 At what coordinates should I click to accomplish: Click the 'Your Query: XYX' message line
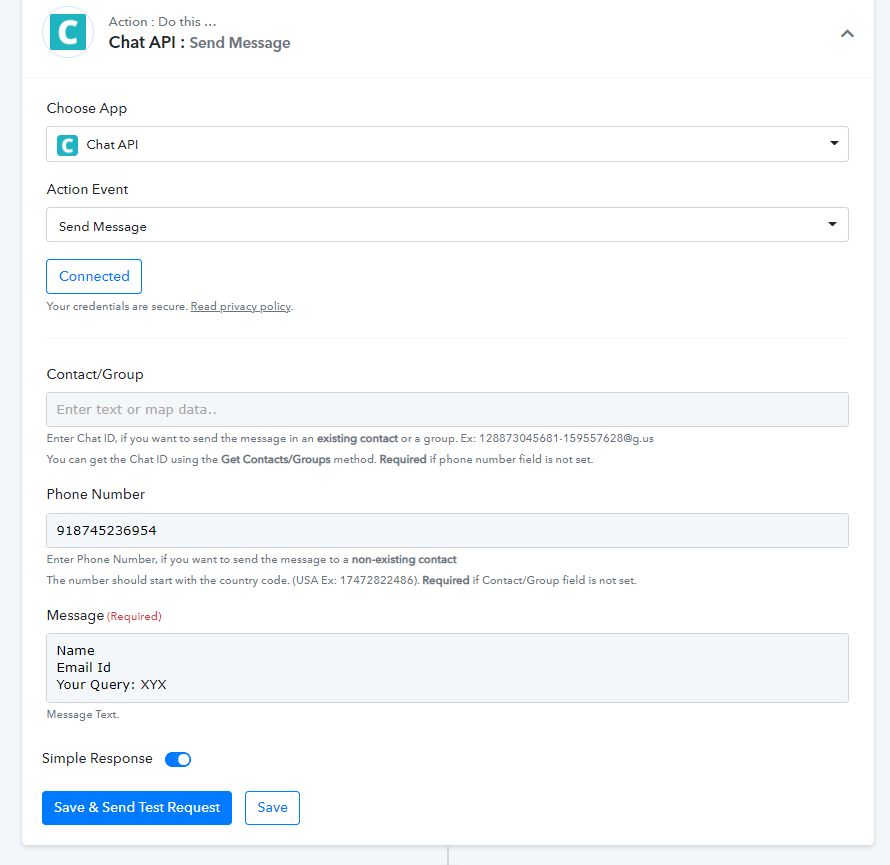tap(111, 685)
